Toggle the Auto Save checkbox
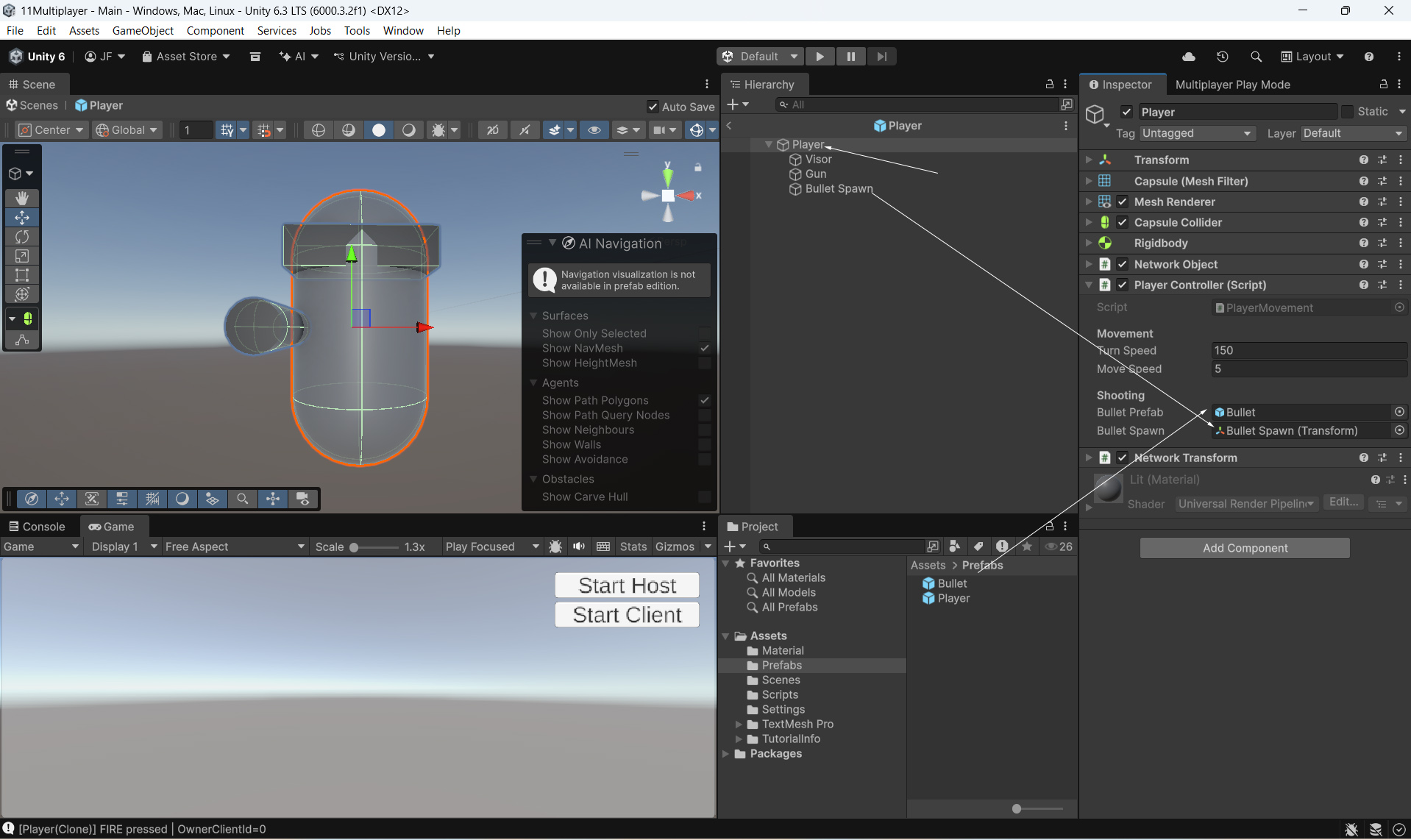 point(652,107)
